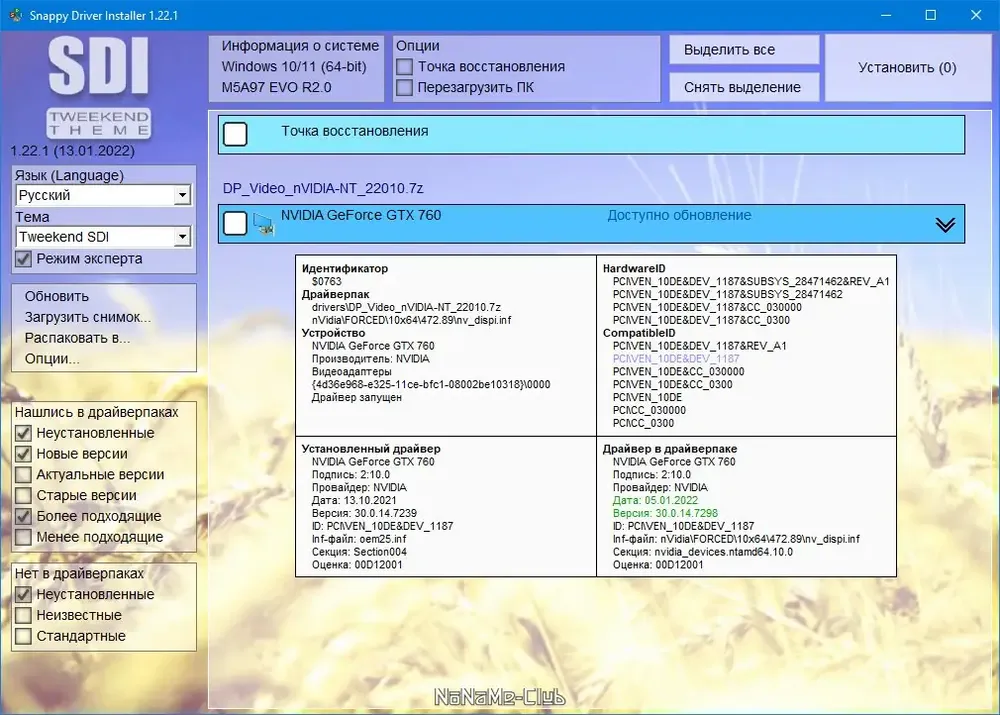This screenshot has width=1000, height=715.
Task: Maximize the Snappy Driver Installer window
Action: (930, 15)
